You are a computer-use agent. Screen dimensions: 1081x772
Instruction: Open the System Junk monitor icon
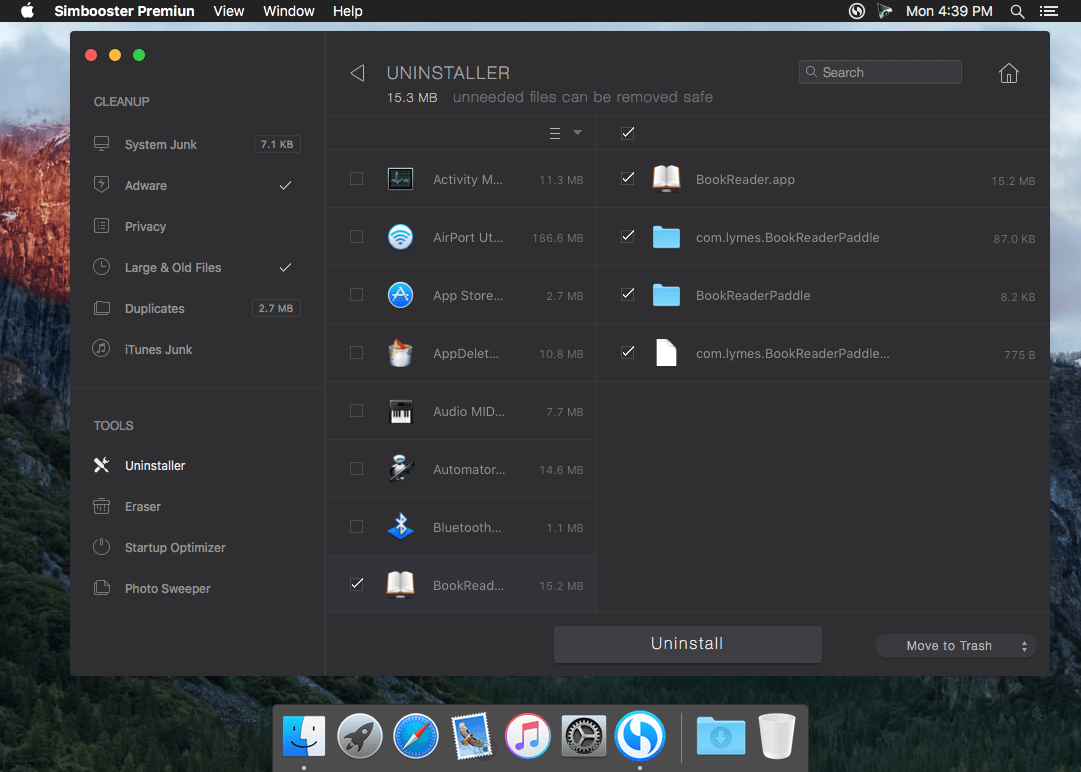click(101, 143)
